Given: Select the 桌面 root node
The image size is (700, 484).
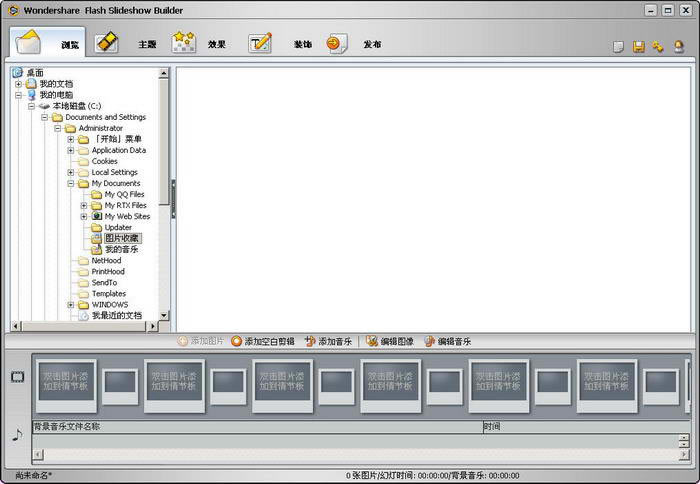Looking at the screenshot, I should 35,72.
